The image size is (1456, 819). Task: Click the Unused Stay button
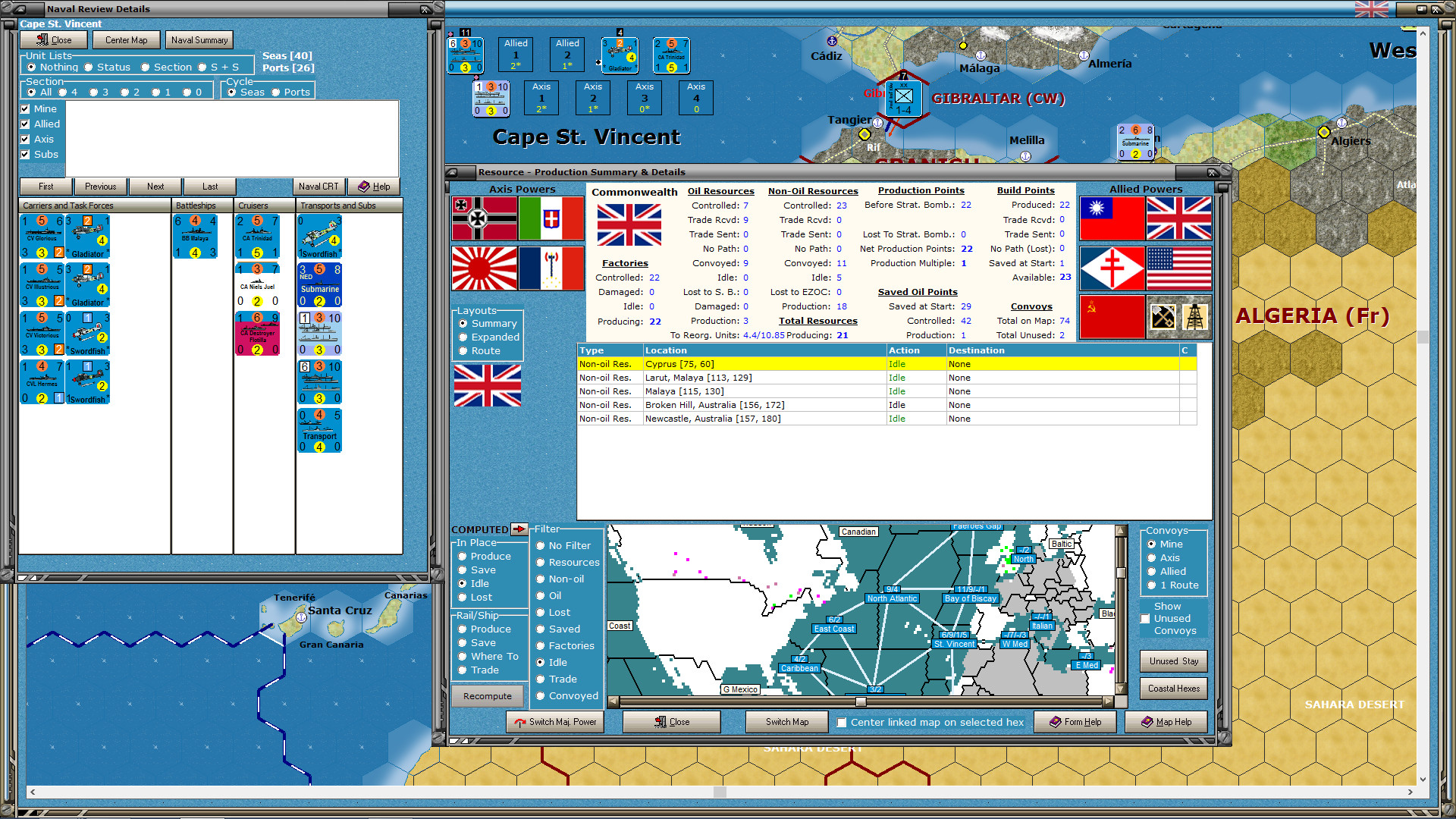[x=1174, y=661]
